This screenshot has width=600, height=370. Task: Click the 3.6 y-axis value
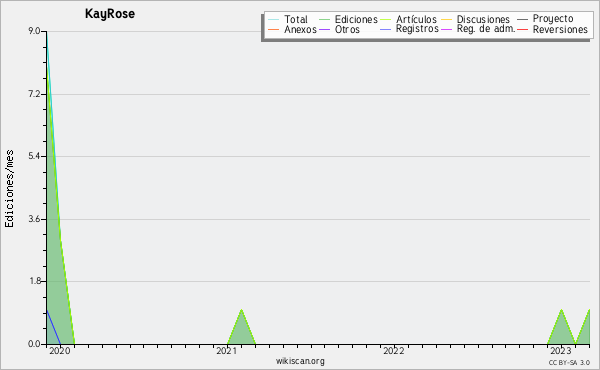click(x=34, y=219)
